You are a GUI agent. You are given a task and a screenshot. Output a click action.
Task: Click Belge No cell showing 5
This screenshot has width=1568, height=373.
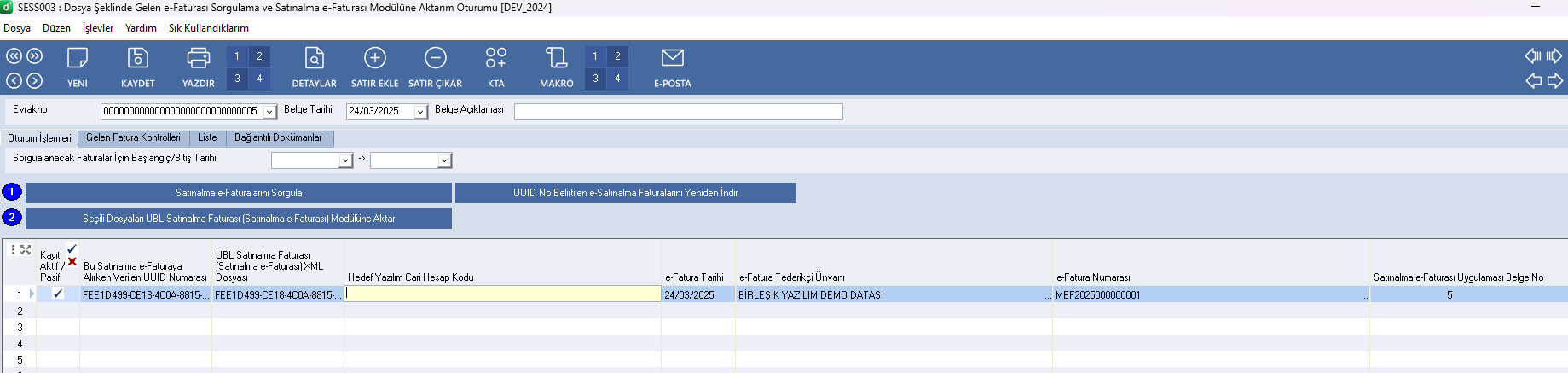click(x=1468, y=295)
